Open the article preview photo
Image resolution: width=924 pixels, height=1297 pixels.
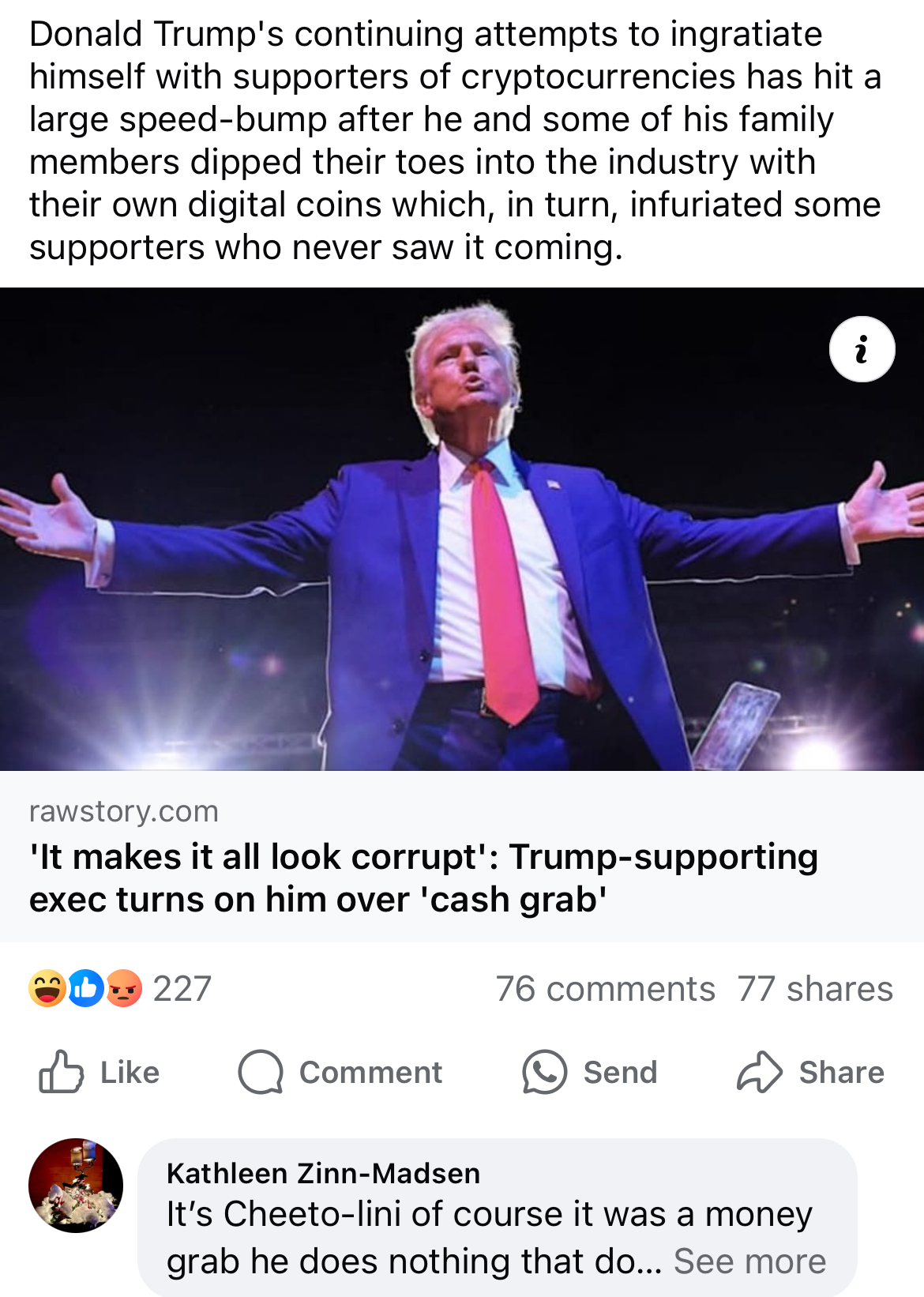coord(462,529)
